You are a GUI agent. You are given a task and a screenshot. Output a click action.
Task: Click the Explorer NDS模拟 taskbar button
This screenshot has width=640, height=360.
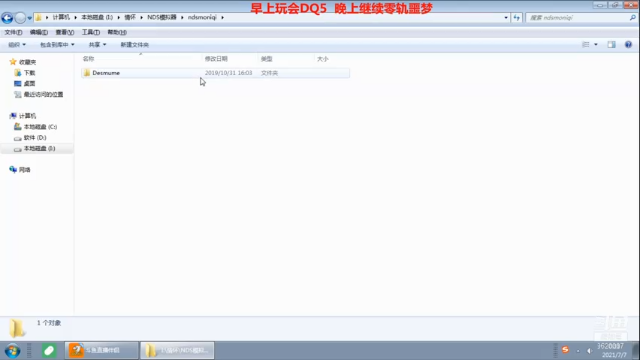coord(177,350)
